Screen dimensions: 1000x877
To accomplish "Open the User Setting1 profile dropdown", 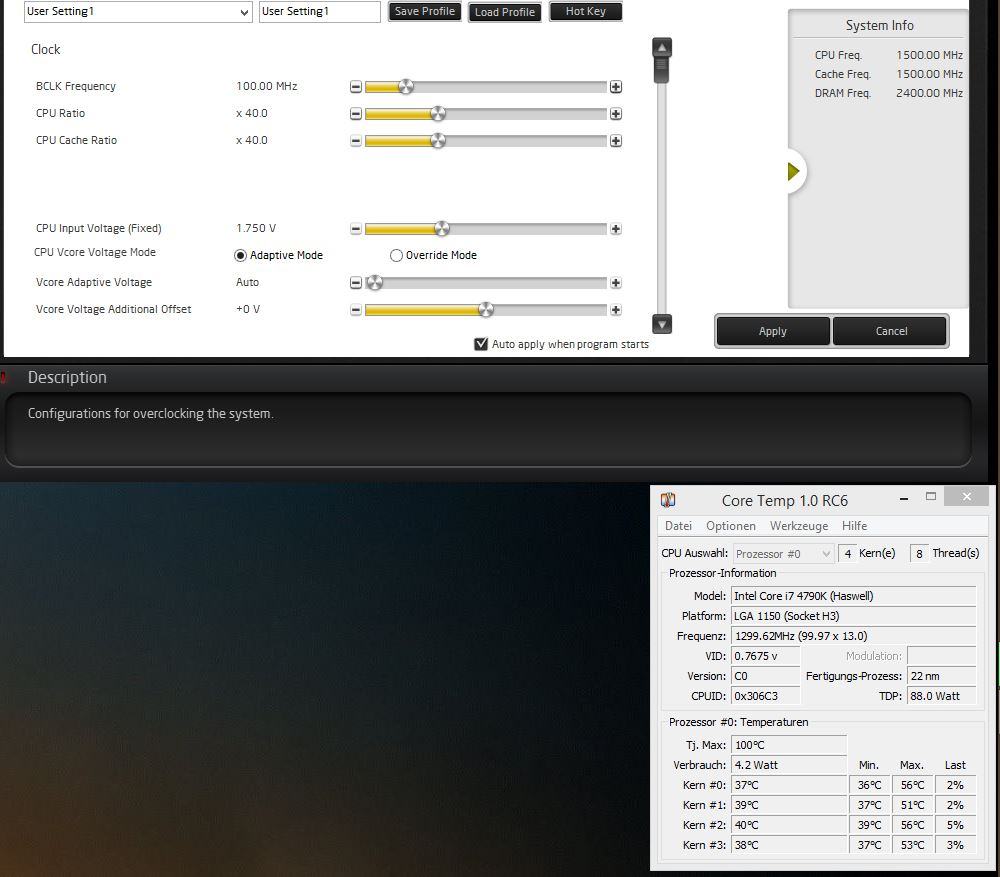I will tap(138, 11).
